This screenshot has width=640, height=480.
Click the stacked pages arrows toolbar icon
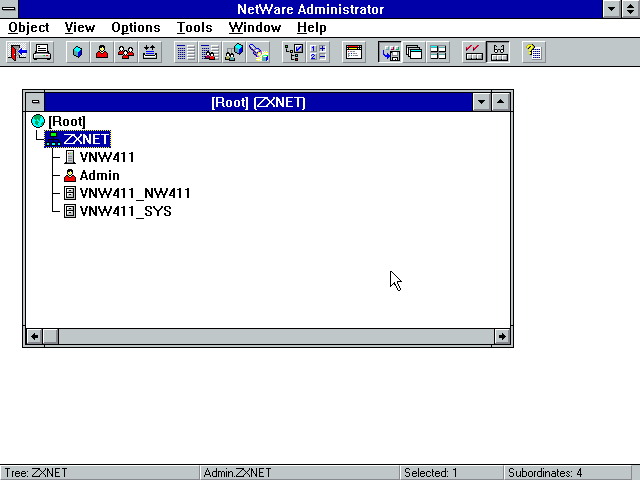point(150,52)
